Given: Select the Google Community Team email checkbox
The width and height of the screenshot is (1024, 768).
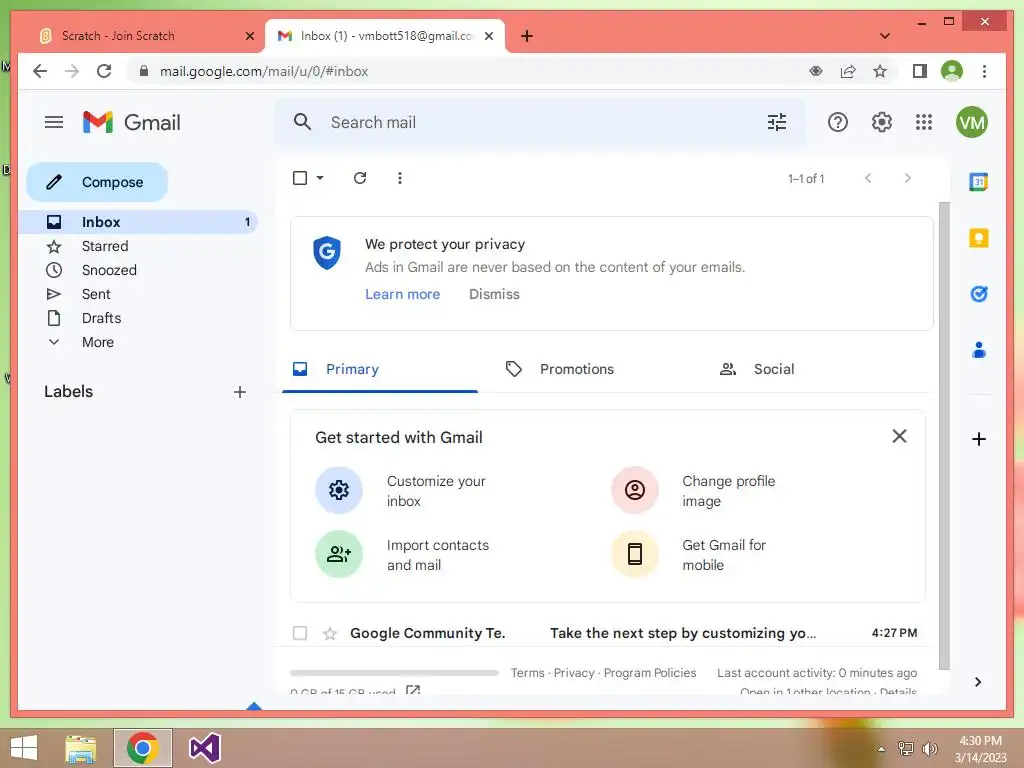Looking at the screenshot, I should [300, 633].
